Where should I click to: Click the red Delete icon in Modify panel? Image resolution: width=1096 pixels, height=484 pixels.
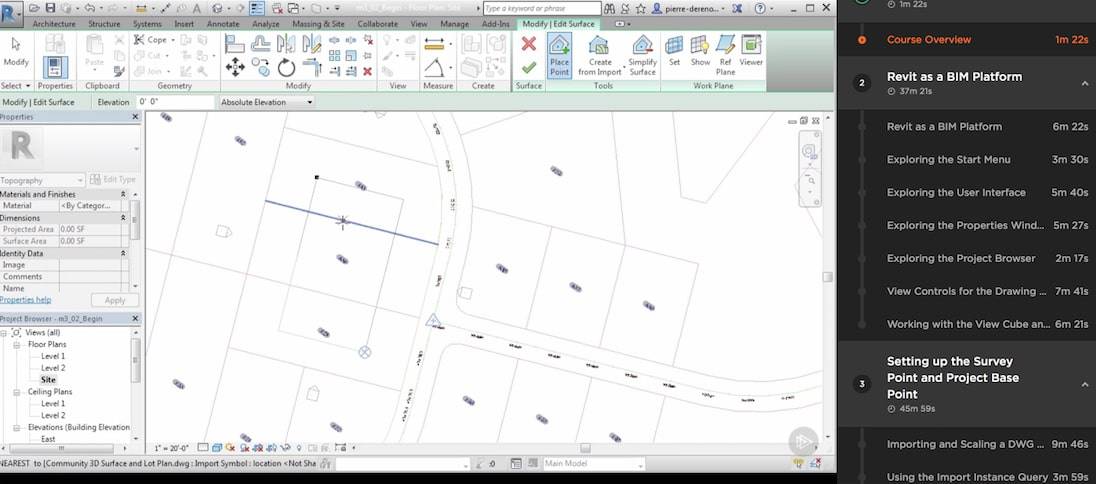pos(368,71)
